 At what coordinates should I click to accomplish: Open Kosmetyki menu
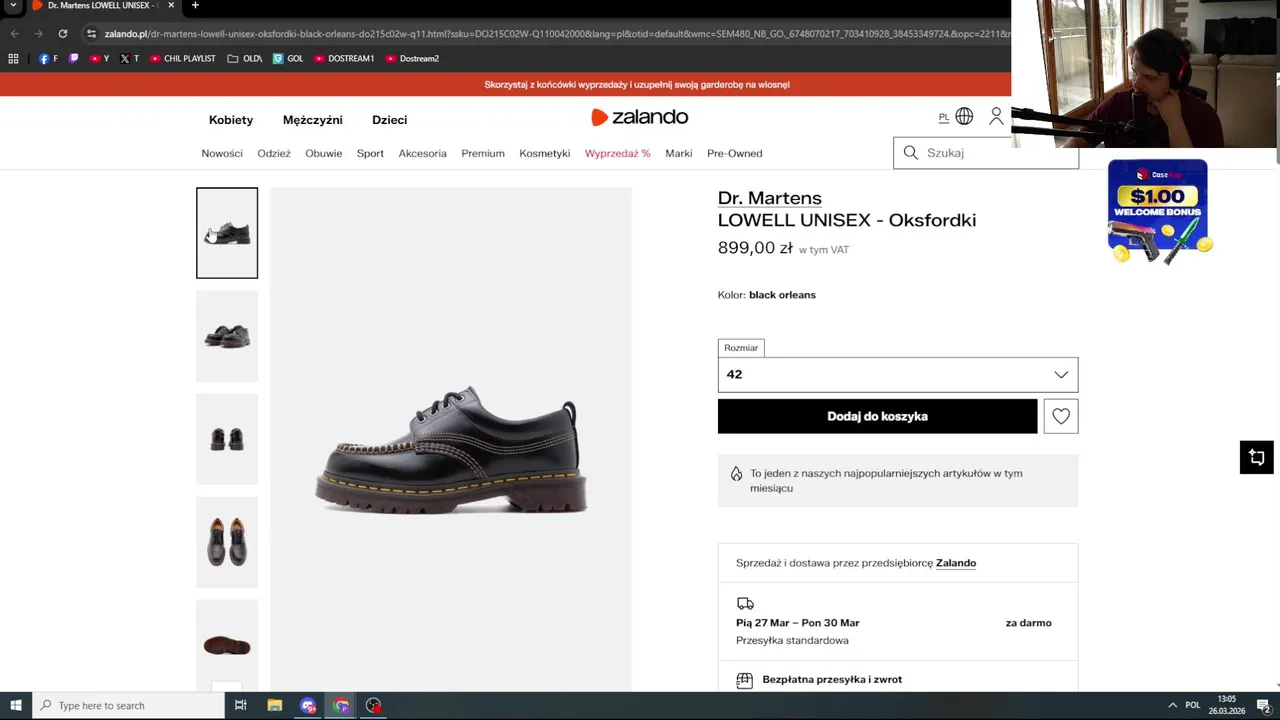[545, 153]
